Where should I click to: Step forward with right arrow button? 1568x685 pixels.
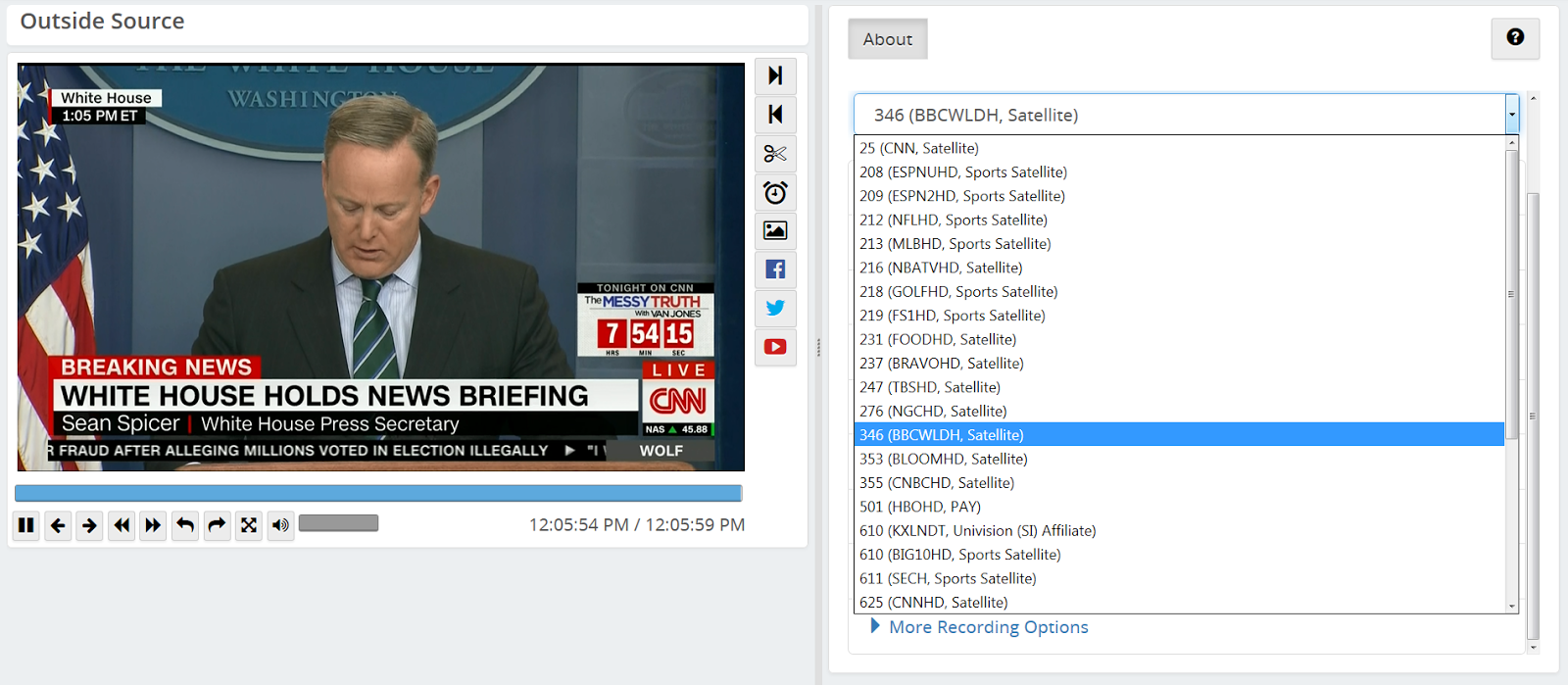[89, 525]
